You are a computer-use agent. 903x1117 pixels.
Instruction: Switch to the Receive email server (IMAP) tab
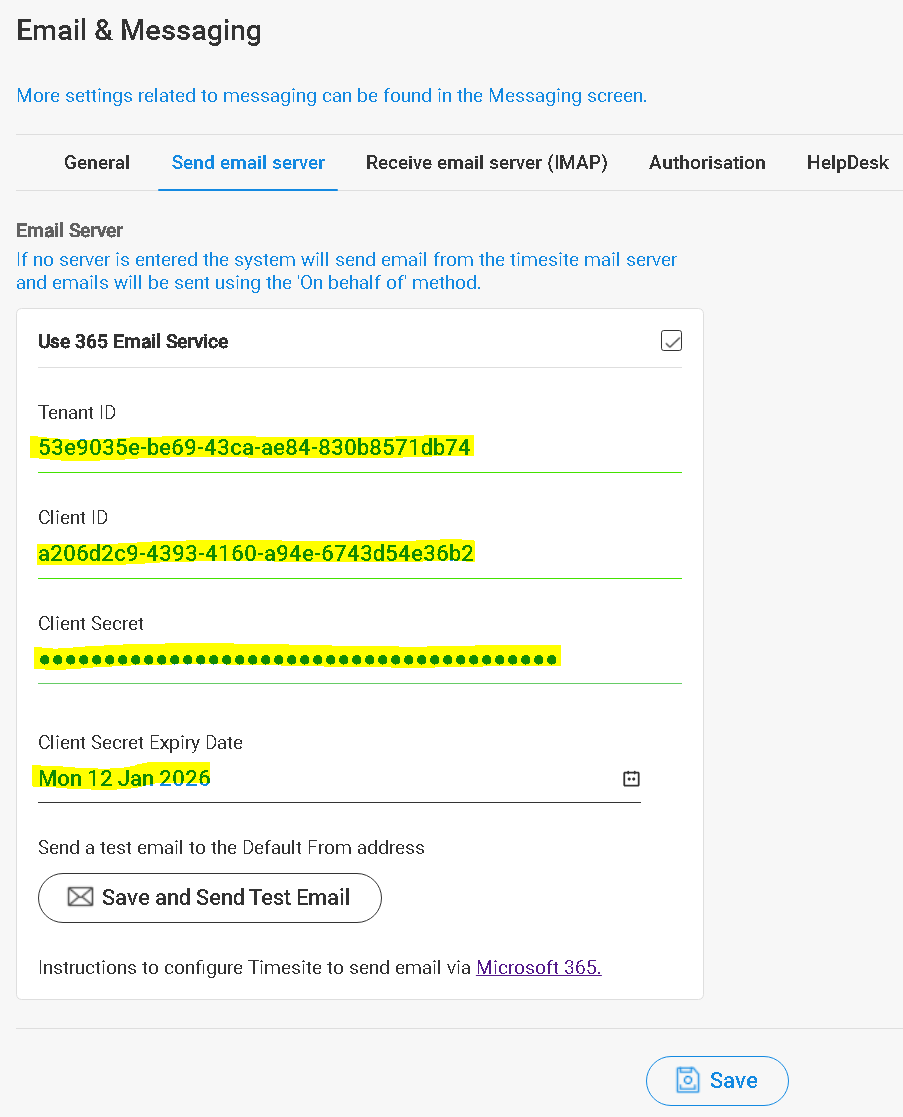pyautogui.click(x=487, y=162)
